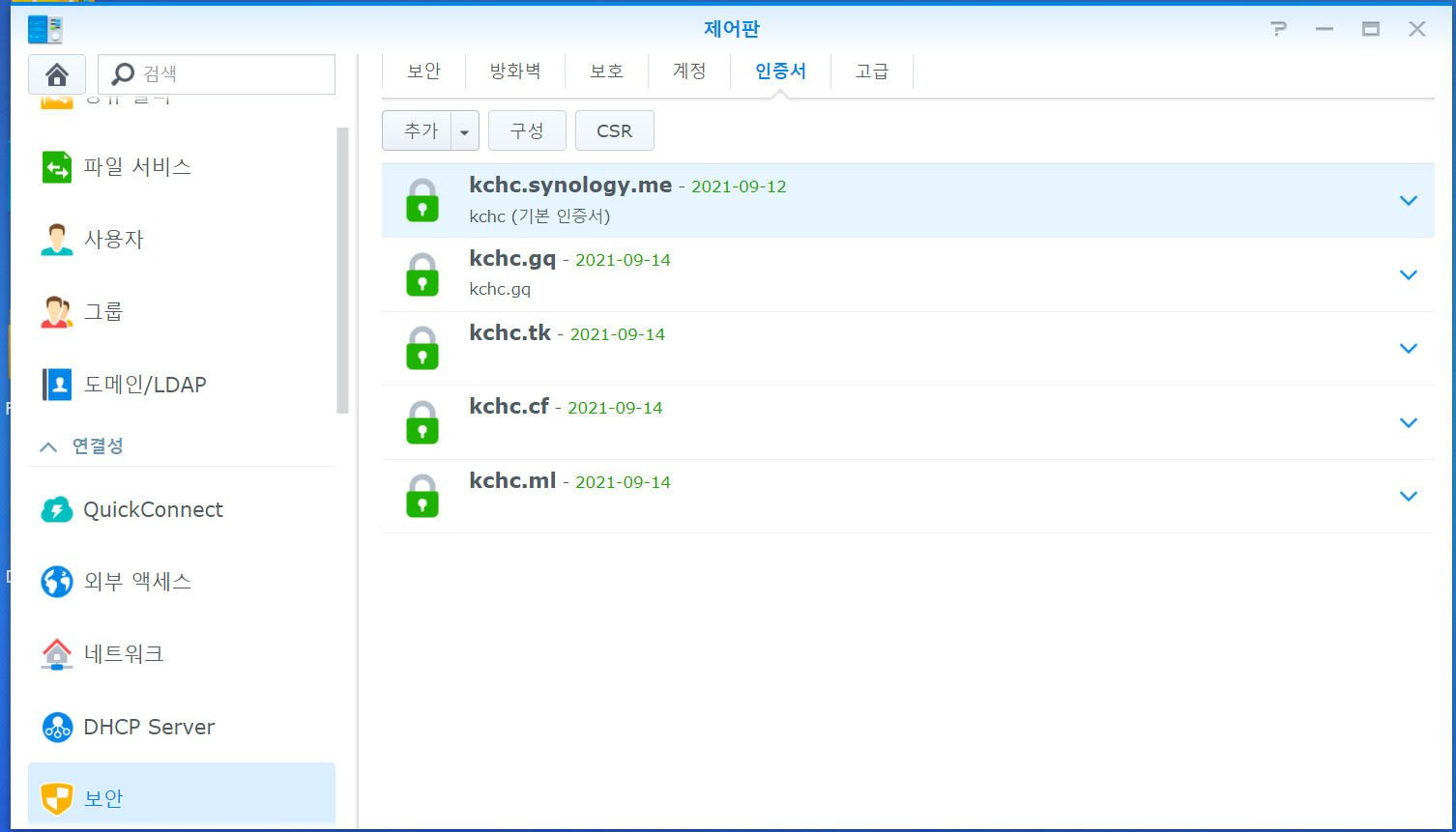Maximize the 제어판 window
Screen dimensions: 1456x832
(1371, 29)
